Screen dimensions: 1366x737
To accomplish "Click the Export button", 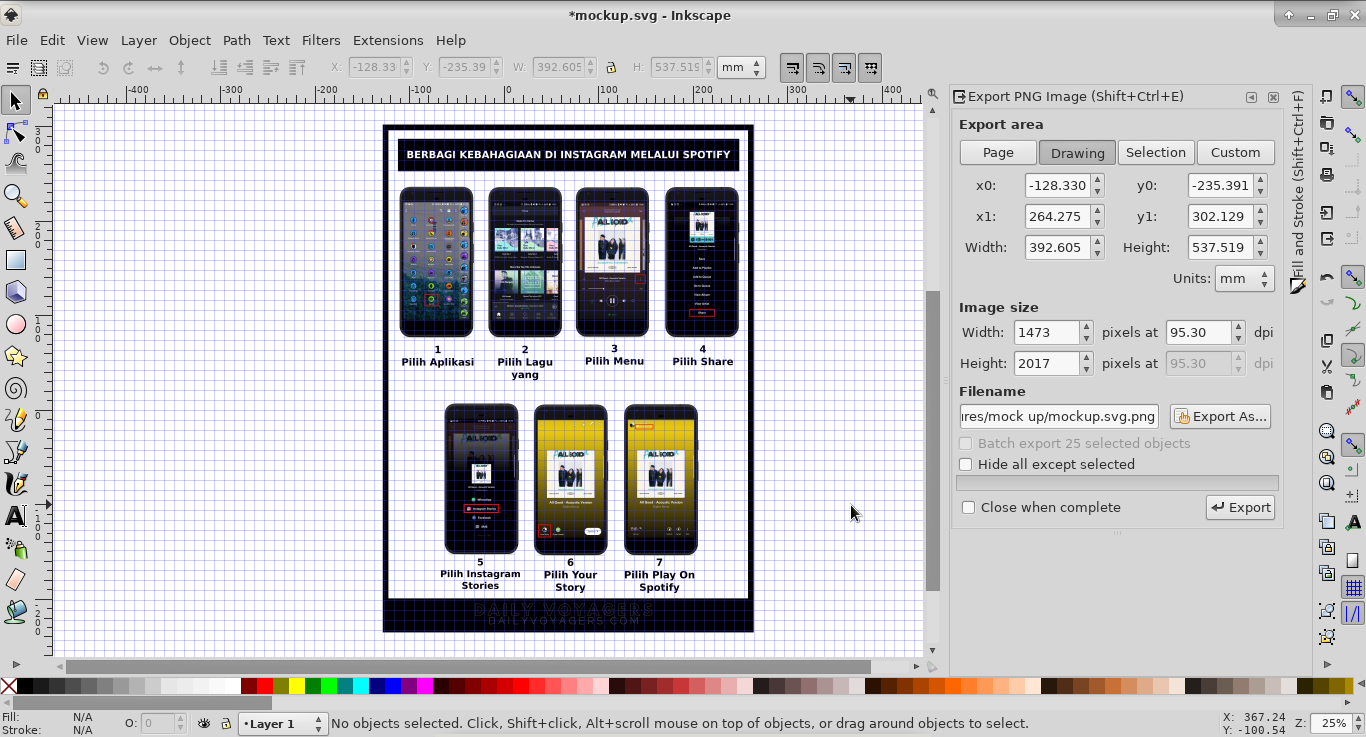I will (x=1240, y=508).
